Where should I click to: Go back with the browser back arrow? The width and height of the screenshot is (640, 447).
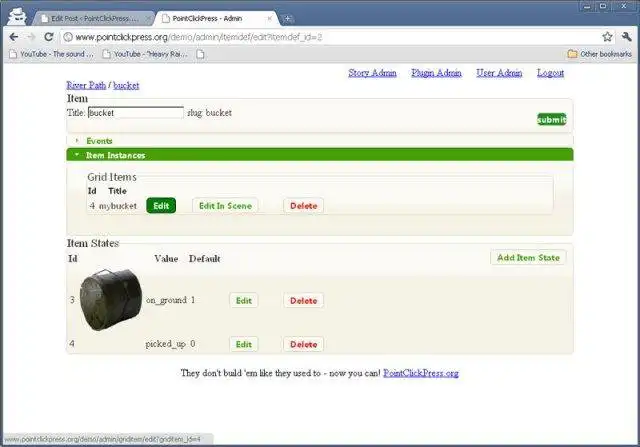pyautogui.click(x=13, y=37)
